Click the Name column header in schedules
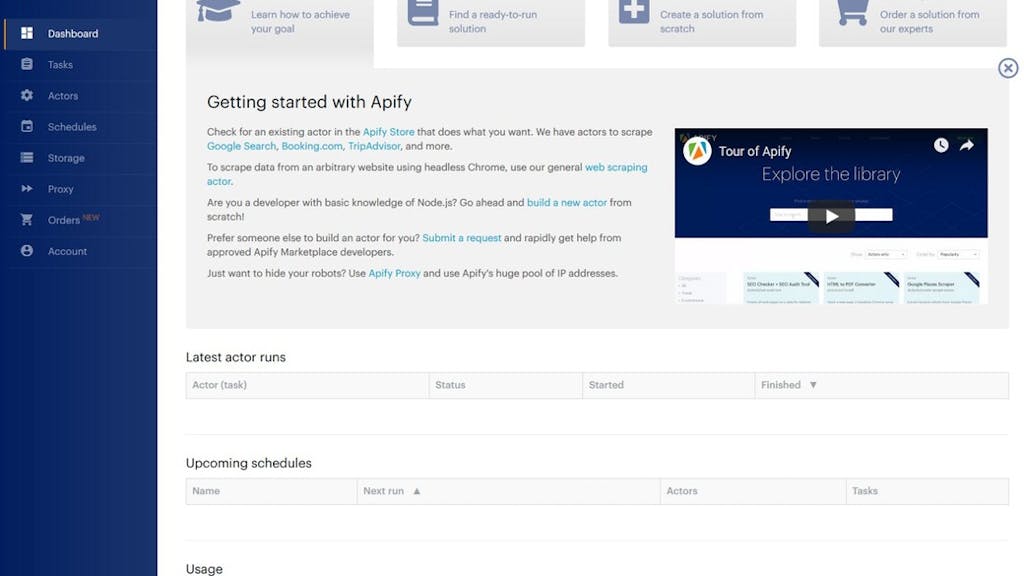 271,491
